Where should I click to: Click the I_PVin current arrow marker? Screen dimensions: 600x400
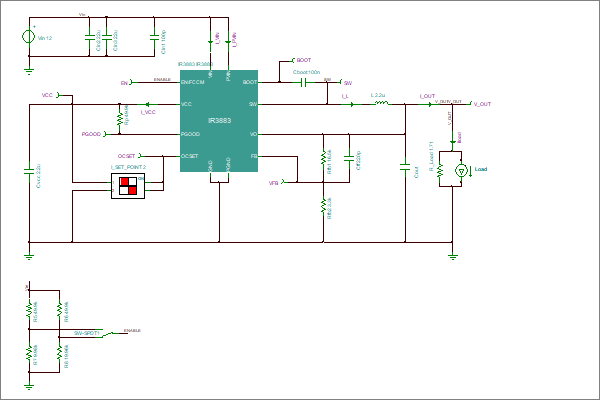point(228,42)
